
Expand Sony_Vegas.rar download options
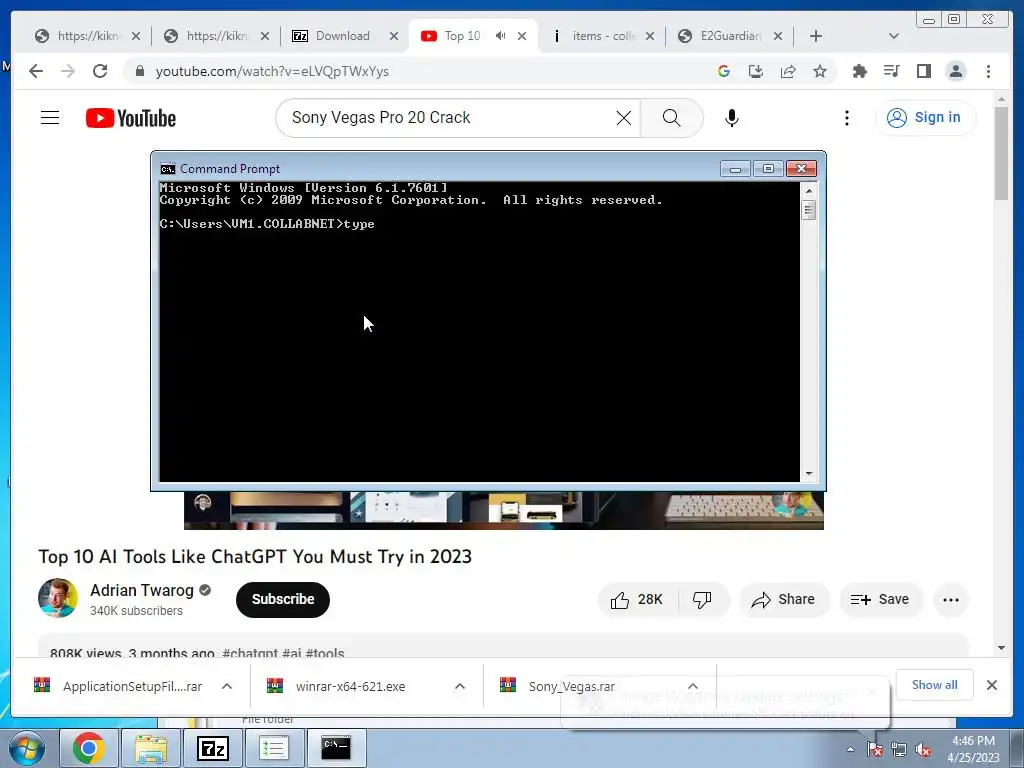point(693,686)
